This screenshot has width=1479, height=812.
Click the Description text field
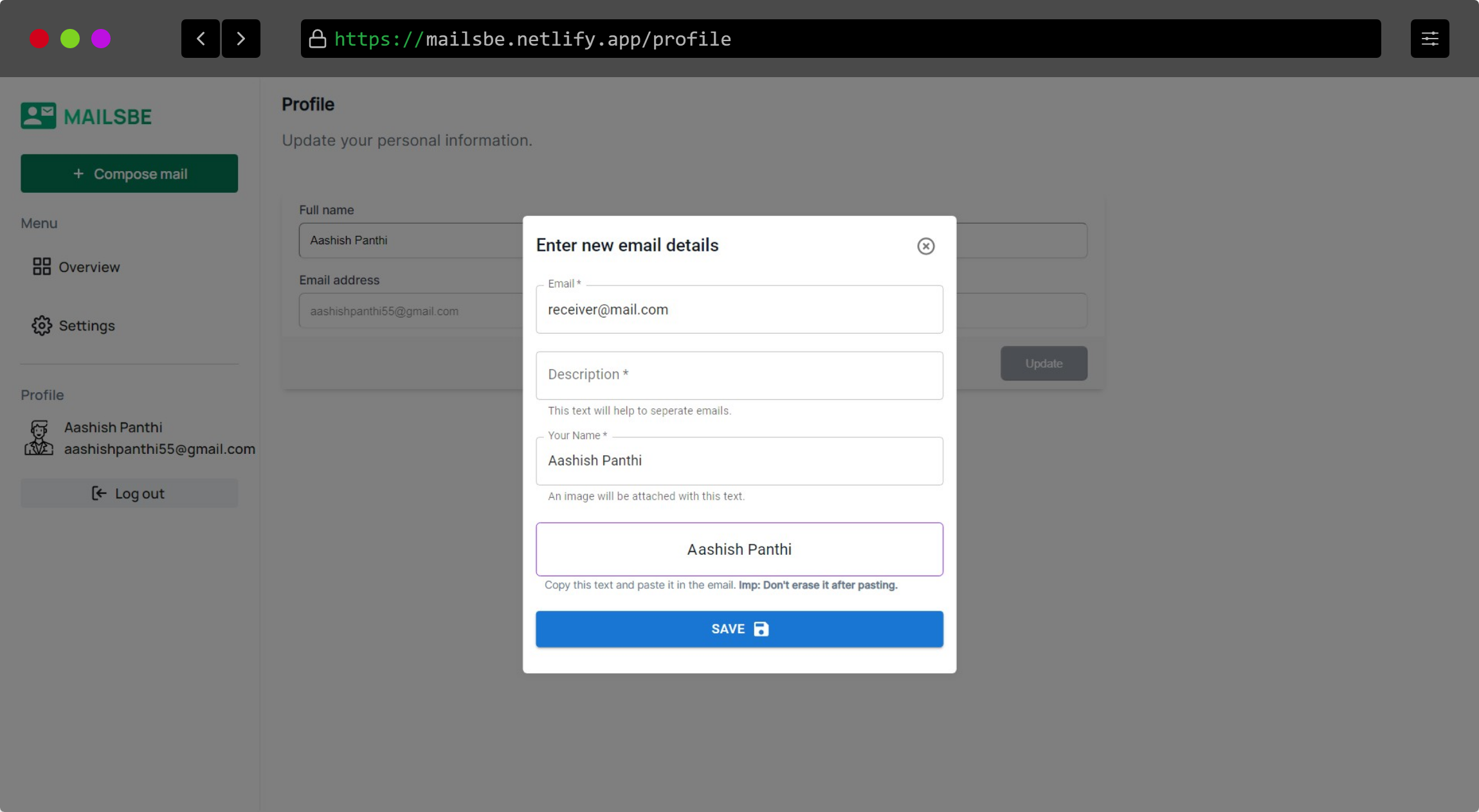click(x=739, y=375)
